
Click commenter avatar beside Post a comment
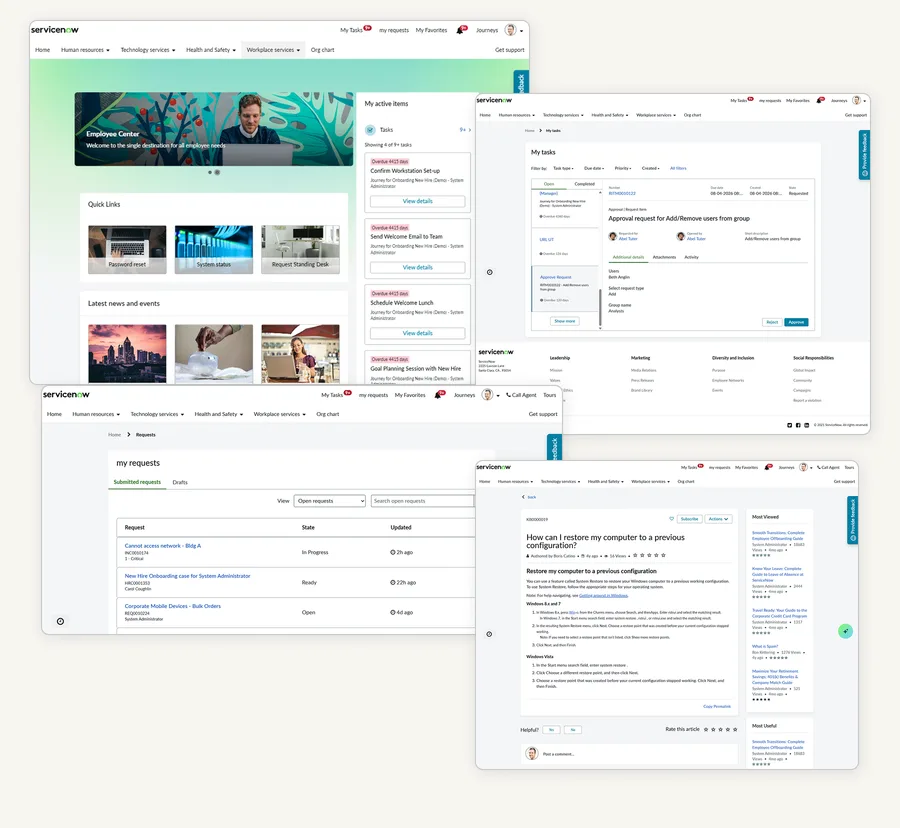(x=532, y=753)
